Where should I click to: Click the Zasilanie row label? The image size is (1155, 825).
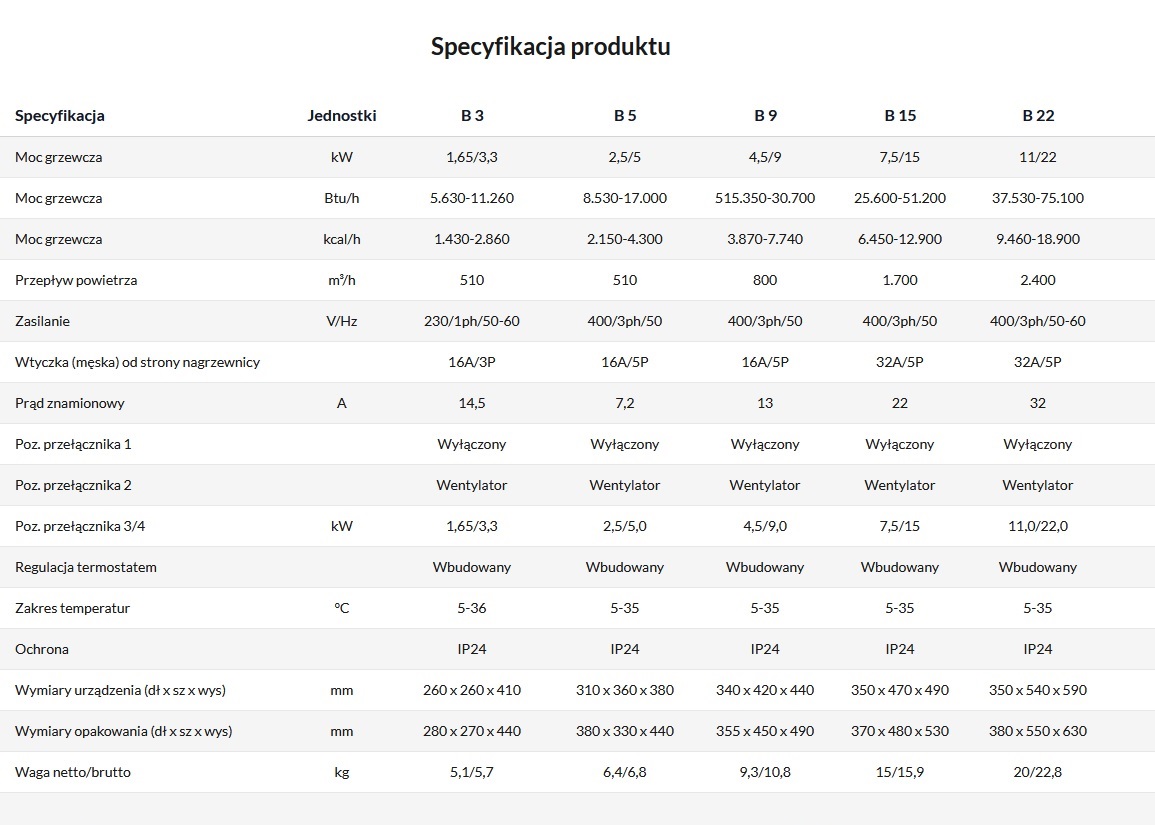point(42,321)
